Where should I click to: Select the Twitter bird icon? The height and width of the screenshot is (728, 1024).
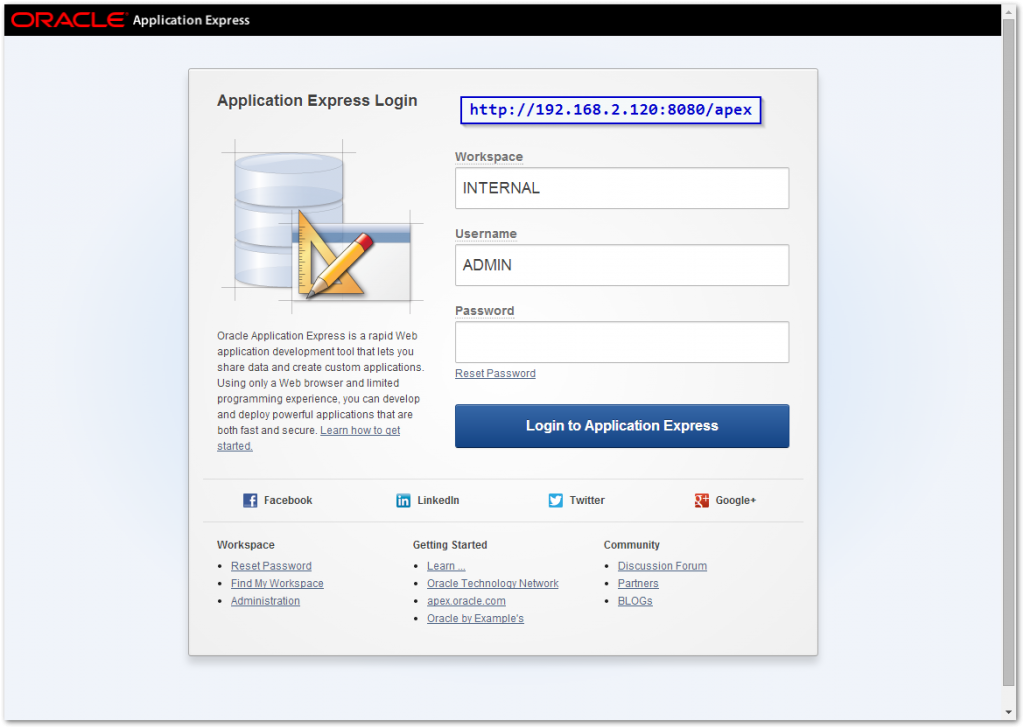pyautogui.click(x=554, y=500)
